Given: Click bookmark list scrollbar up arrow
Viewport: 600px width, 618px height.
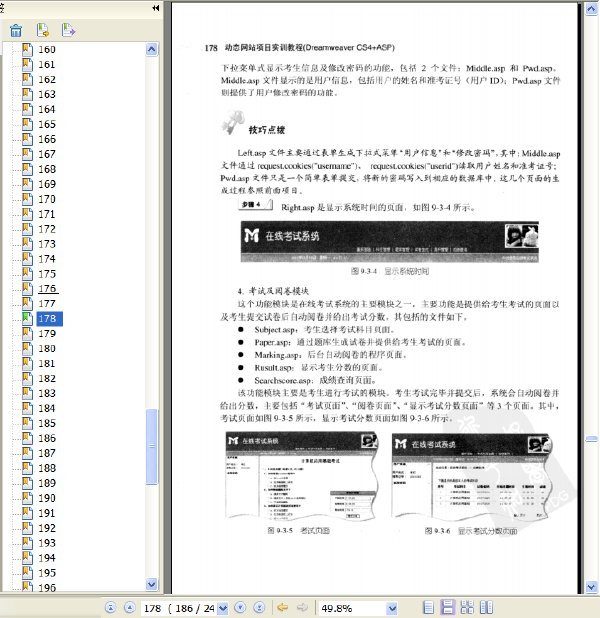Looking at the screenshot, I should (x=152, y=49).
